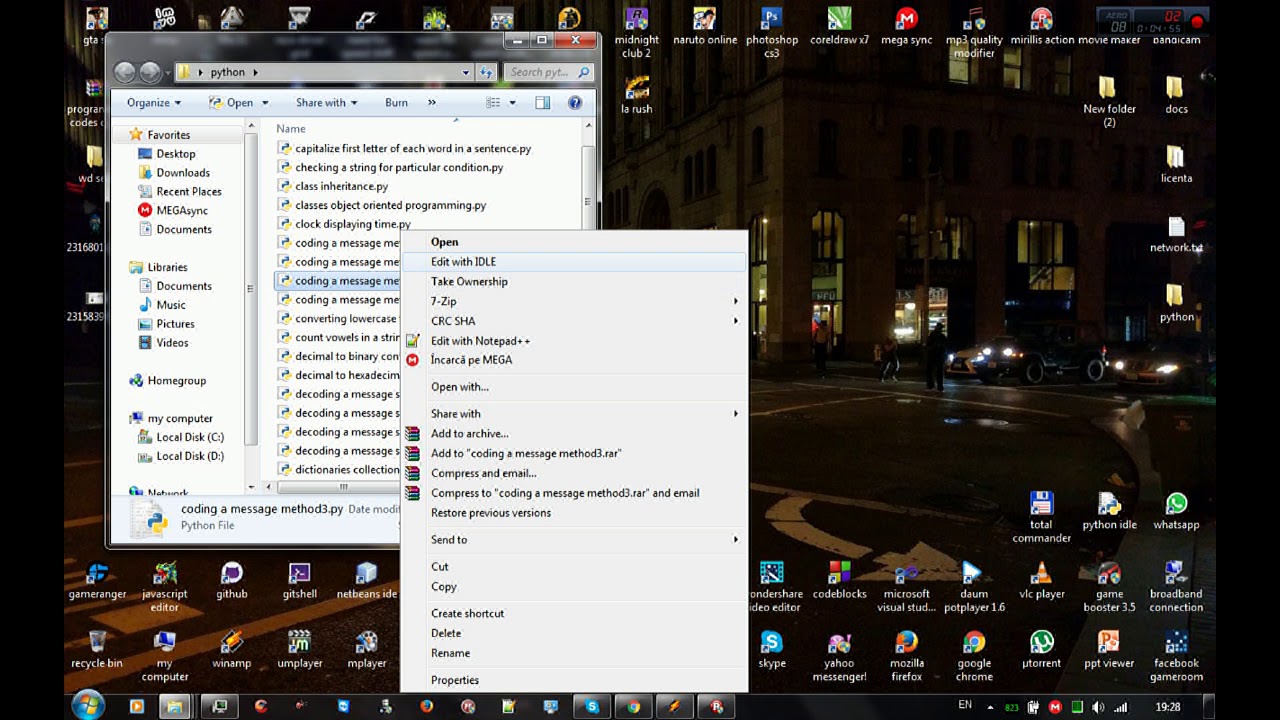This screenshot has width=1280, height=720.
Task: Launch VLC player from the desktop
Action: [1041, 574]
